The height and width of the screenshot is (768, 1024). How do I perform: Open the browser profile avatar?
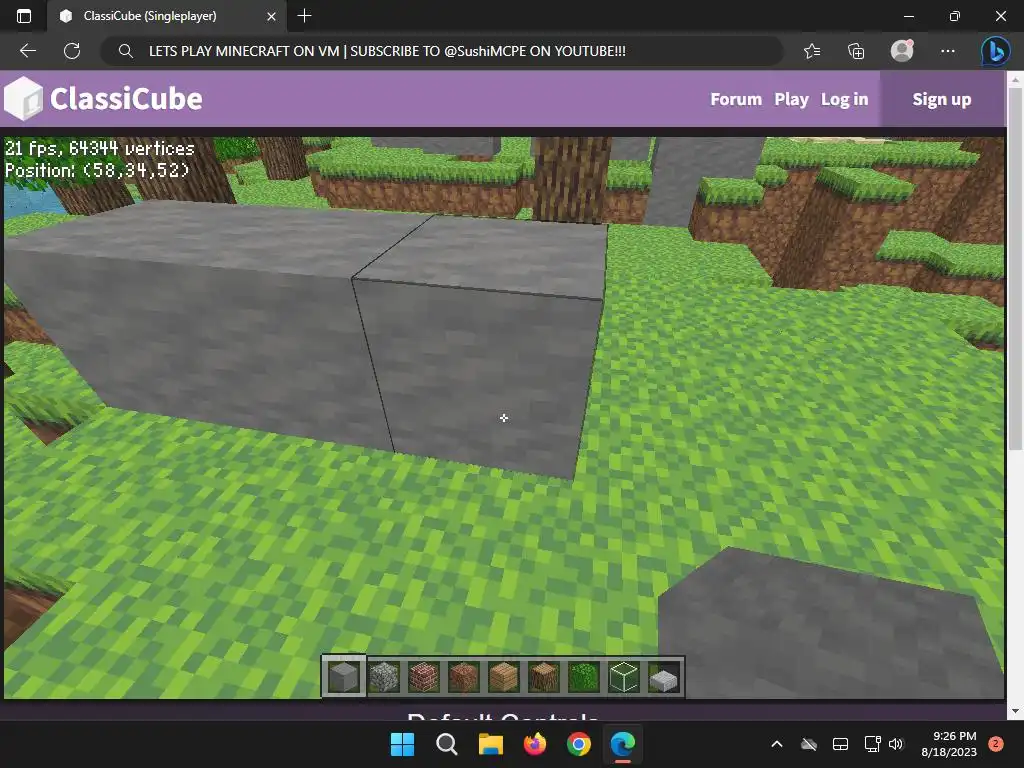point(902,51)
